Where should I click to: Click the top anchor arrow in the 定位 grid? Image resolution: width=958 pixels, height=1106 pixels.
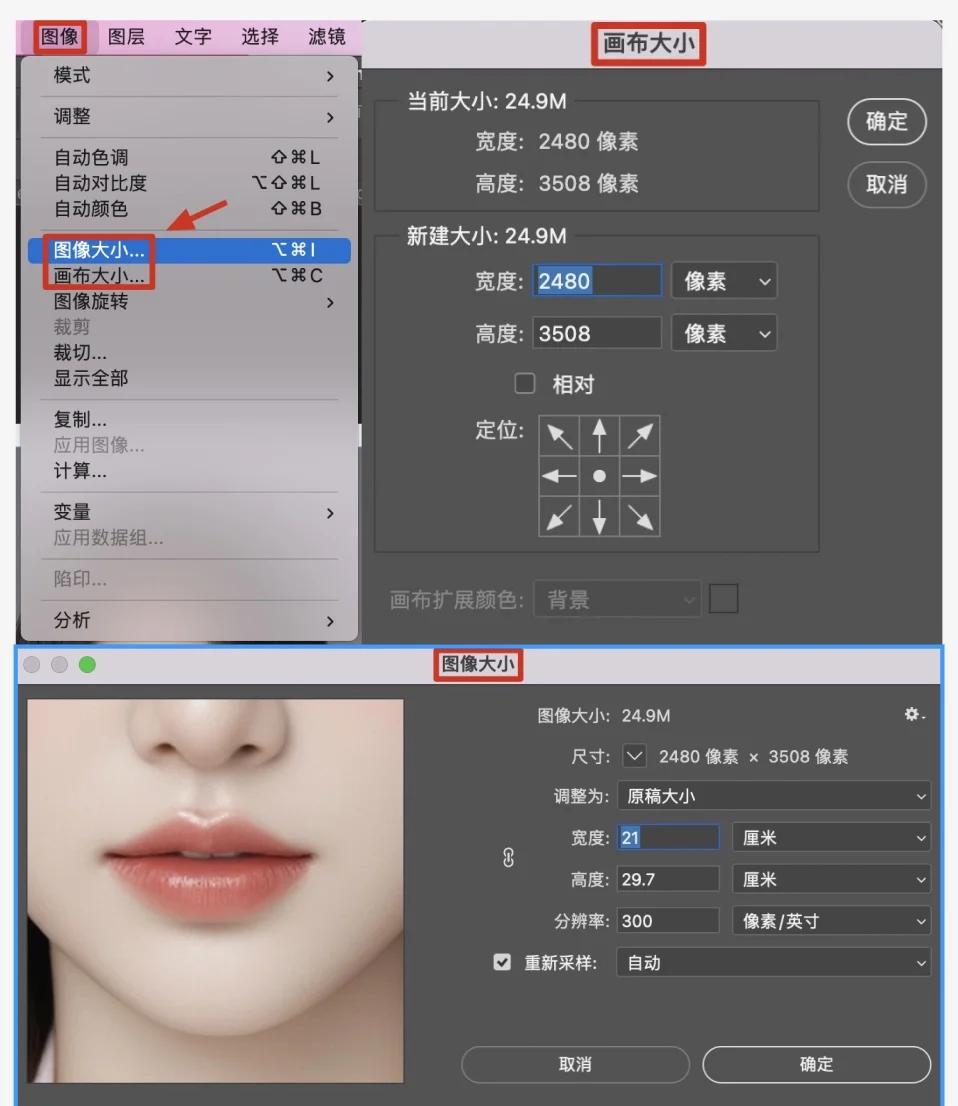(x=599, y=435)
